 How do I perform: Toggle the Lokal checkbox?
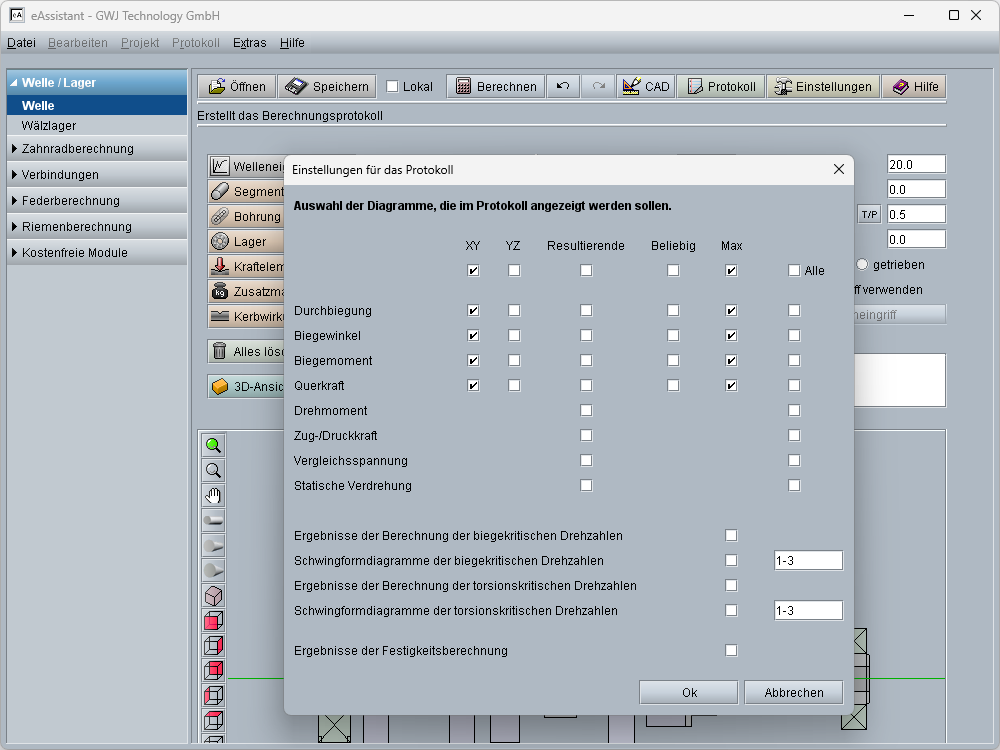click(392, 87)
